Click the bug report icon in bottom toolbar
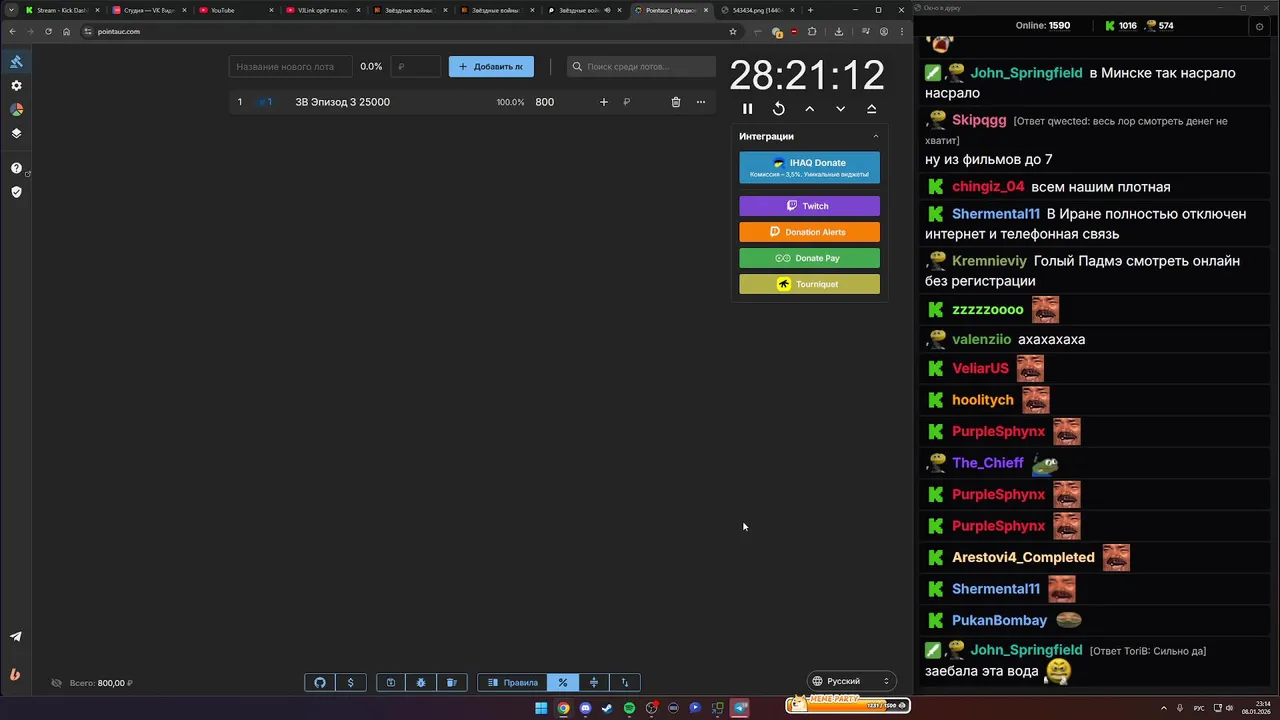Screen dimensions: 1280x720 [421, 682]
